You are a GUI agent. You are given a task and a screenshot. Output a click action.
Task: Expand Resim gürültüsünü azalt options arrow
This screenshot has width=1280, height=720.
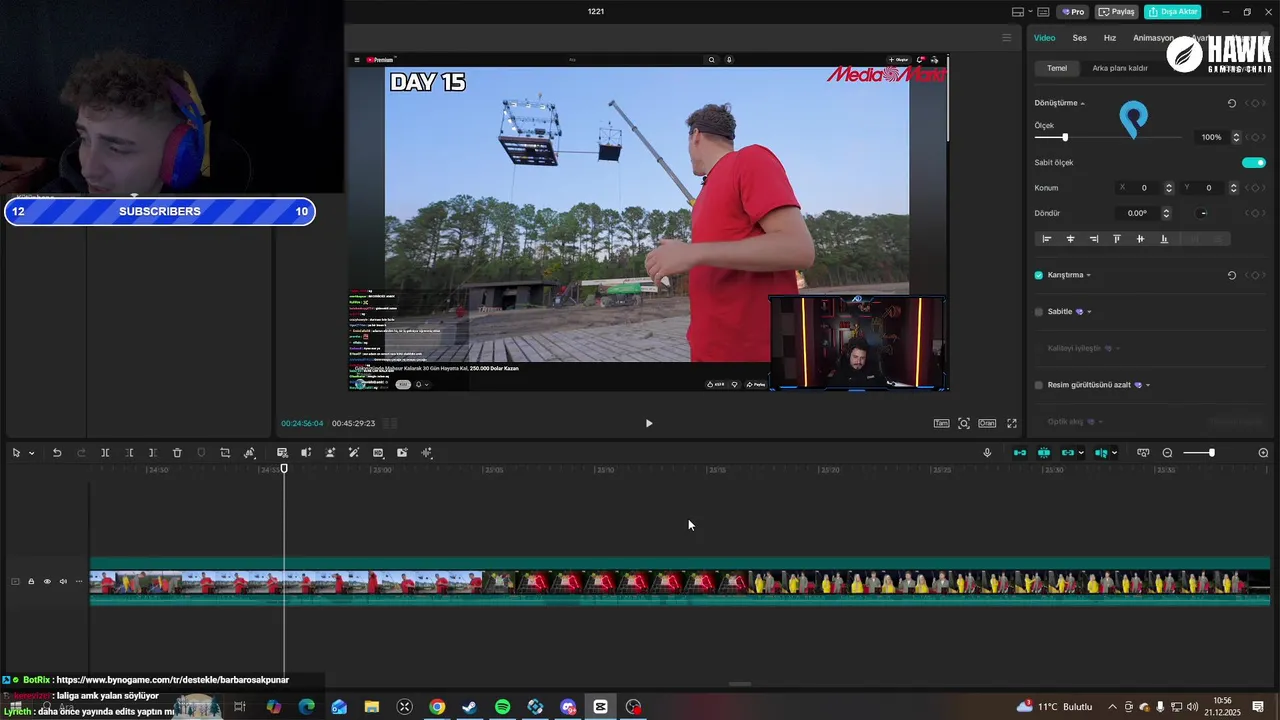1148,385
